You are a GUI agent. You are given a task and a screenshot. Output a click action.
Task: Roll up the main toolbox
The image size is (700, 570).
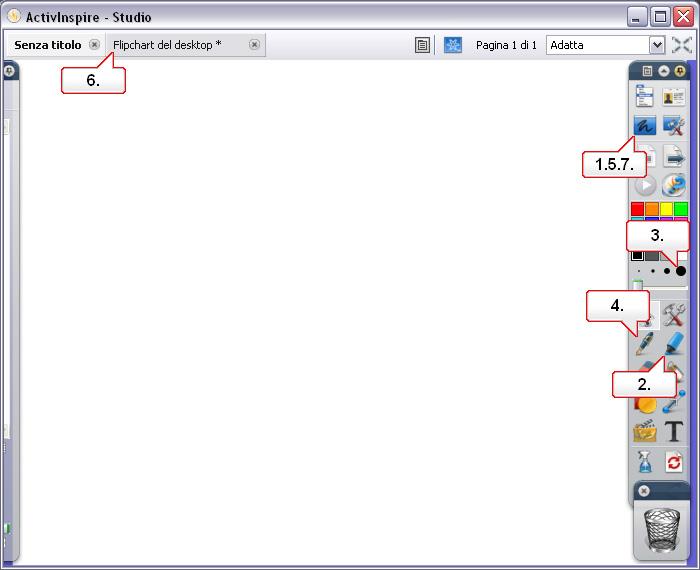tap(664, 71)
